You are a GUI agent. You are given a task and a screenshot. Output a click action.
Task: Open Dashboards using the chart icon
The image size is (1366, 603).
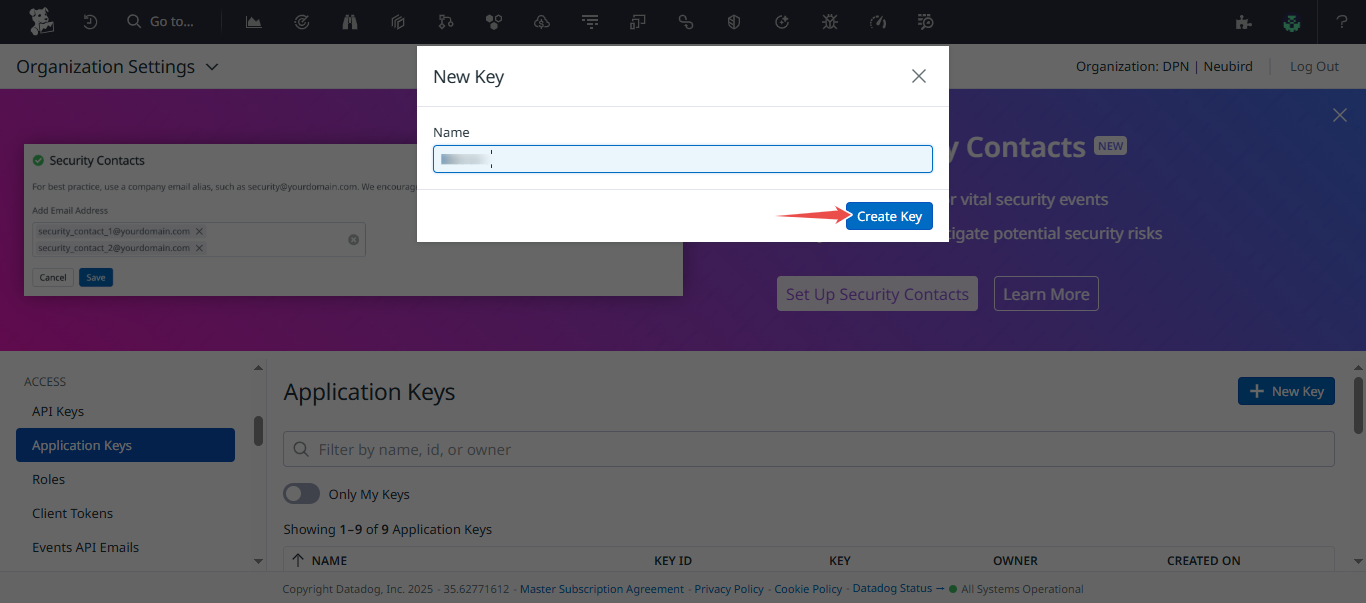click(253, 21)
